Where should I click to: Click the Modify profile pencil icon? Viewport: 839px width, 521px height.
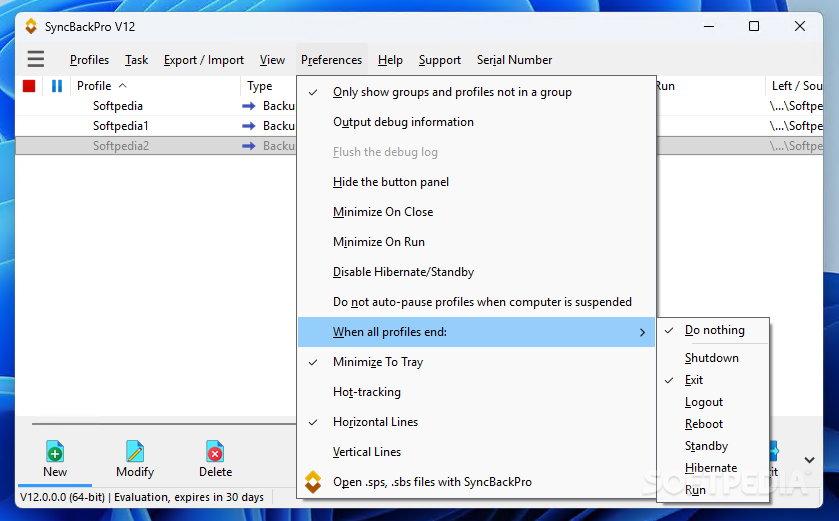[x=135, y=451]
